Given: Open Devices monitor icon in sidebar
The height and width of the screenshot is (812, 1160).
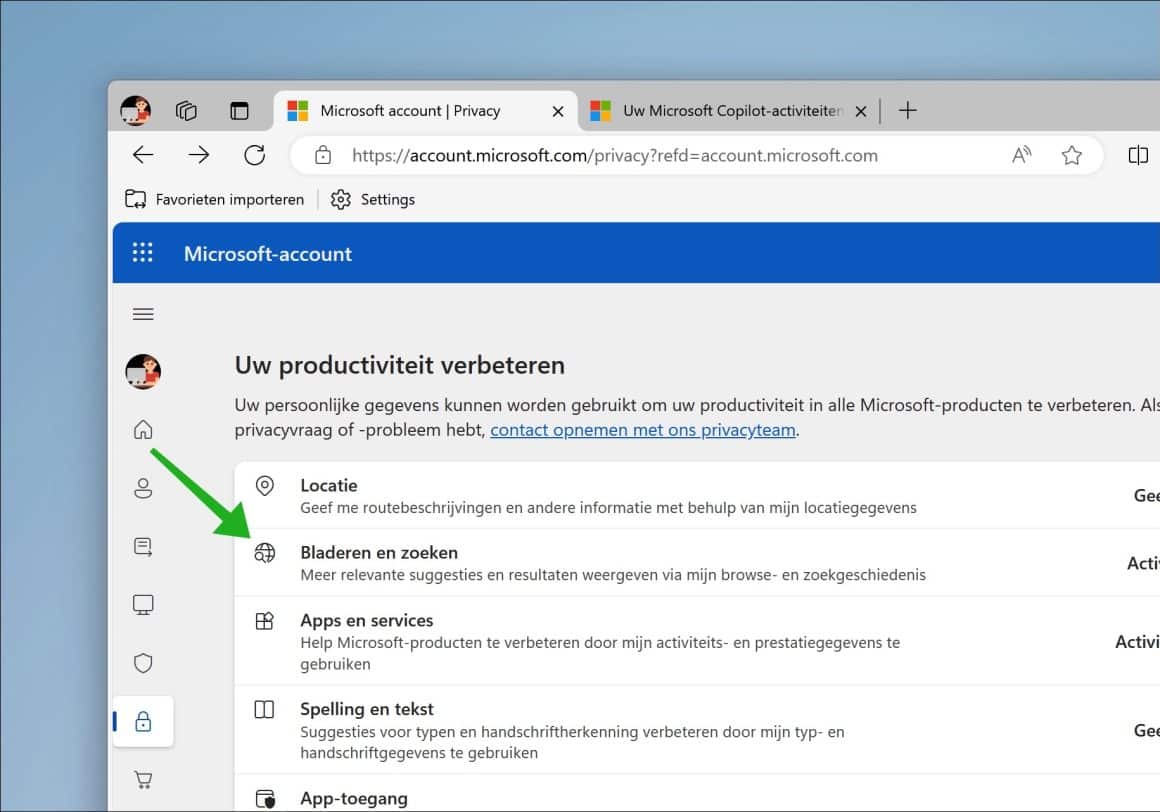Looking at the screenshot, I should 143,605.
